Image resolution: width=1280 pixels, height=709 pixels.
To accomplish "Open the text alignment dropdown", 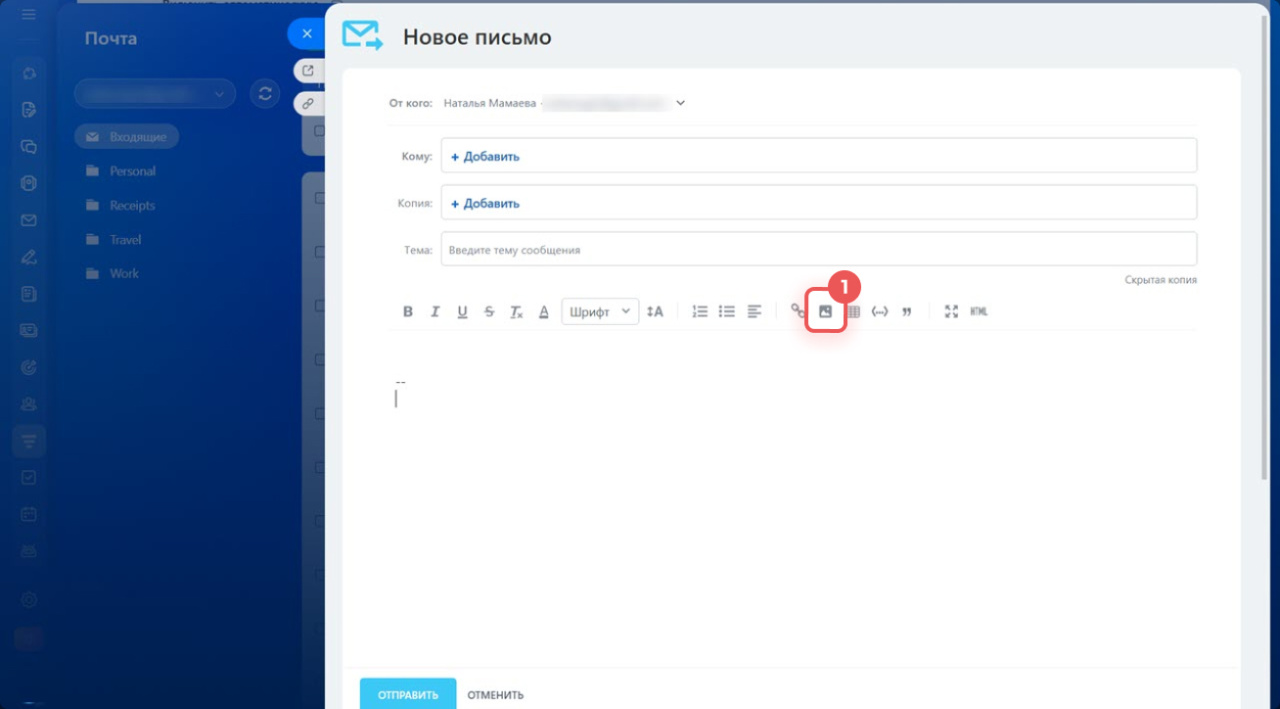I will point(755,312).
